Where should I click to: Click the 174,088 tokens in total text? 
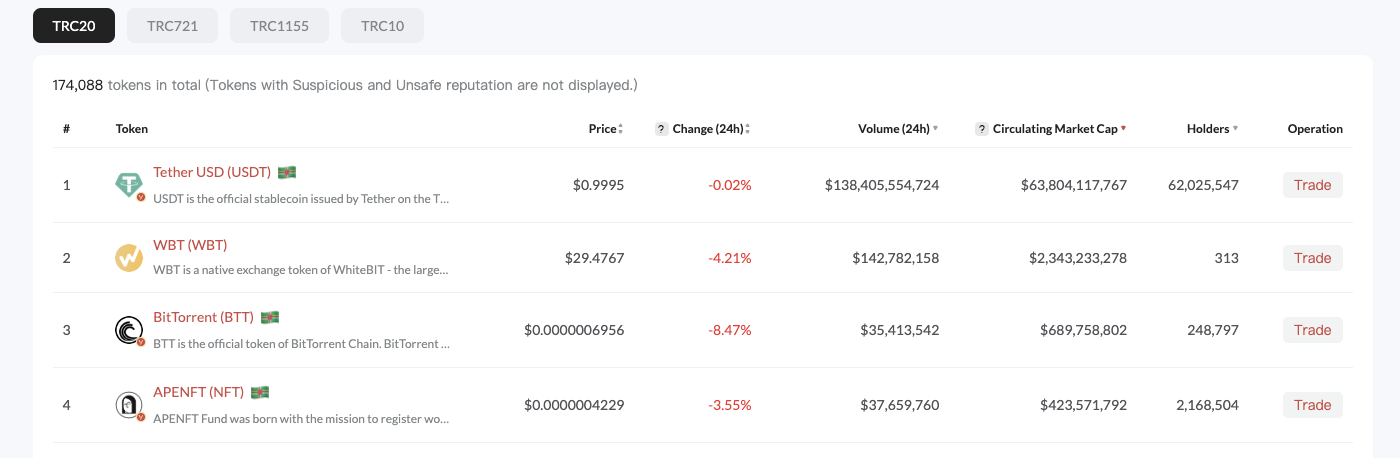click(x=345, y=85)
